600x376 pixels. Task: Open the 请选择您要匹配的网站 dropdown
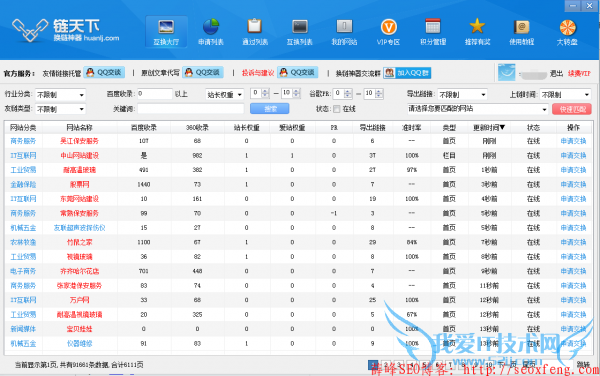[477, 109]
